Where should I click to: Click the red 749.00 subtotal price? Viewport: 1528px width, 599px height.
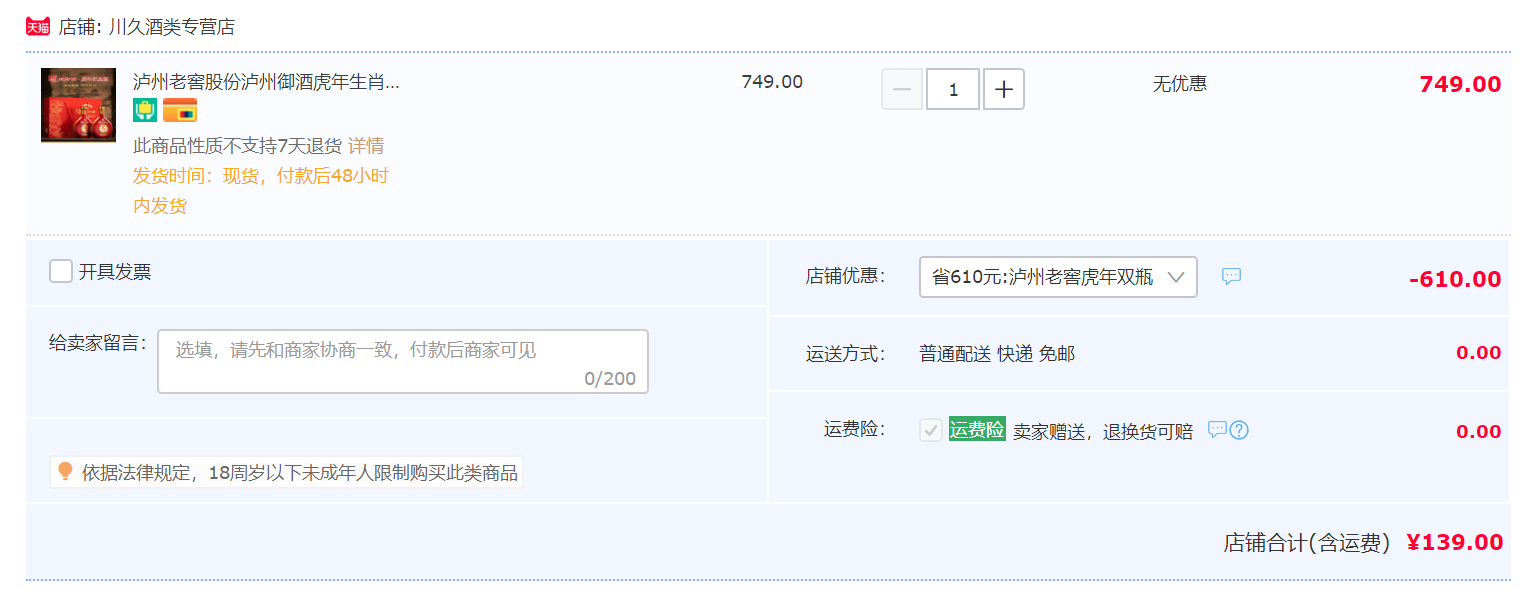click(x=1460, y=84)
